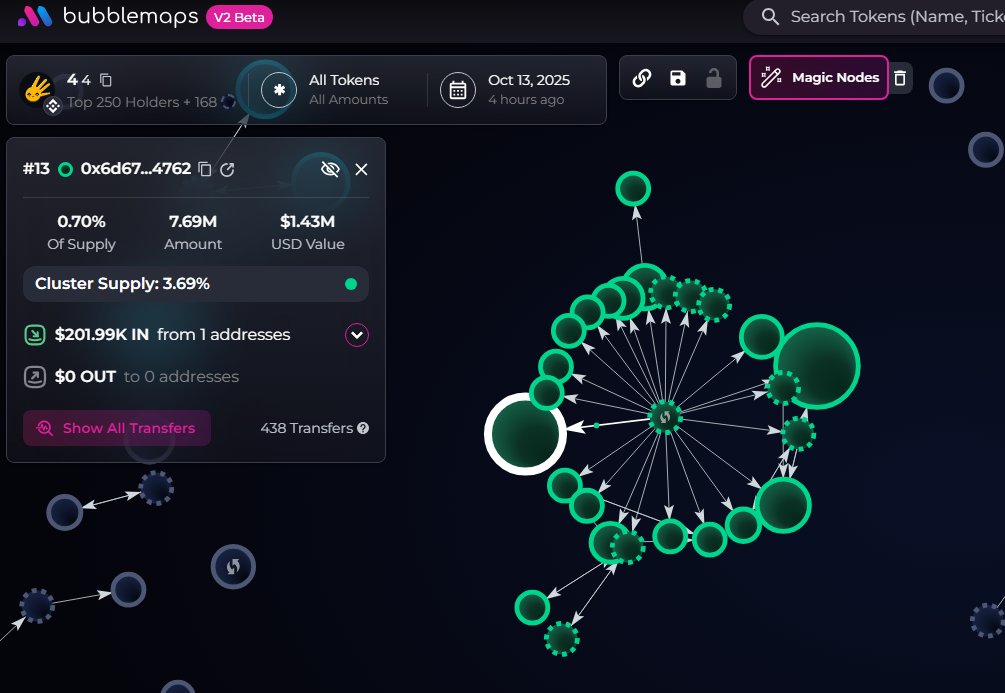Viewport: 1005px width, 693px height.
Task: Click the Cluster Supply: 3.69% bar
Action: pos(195,284)
